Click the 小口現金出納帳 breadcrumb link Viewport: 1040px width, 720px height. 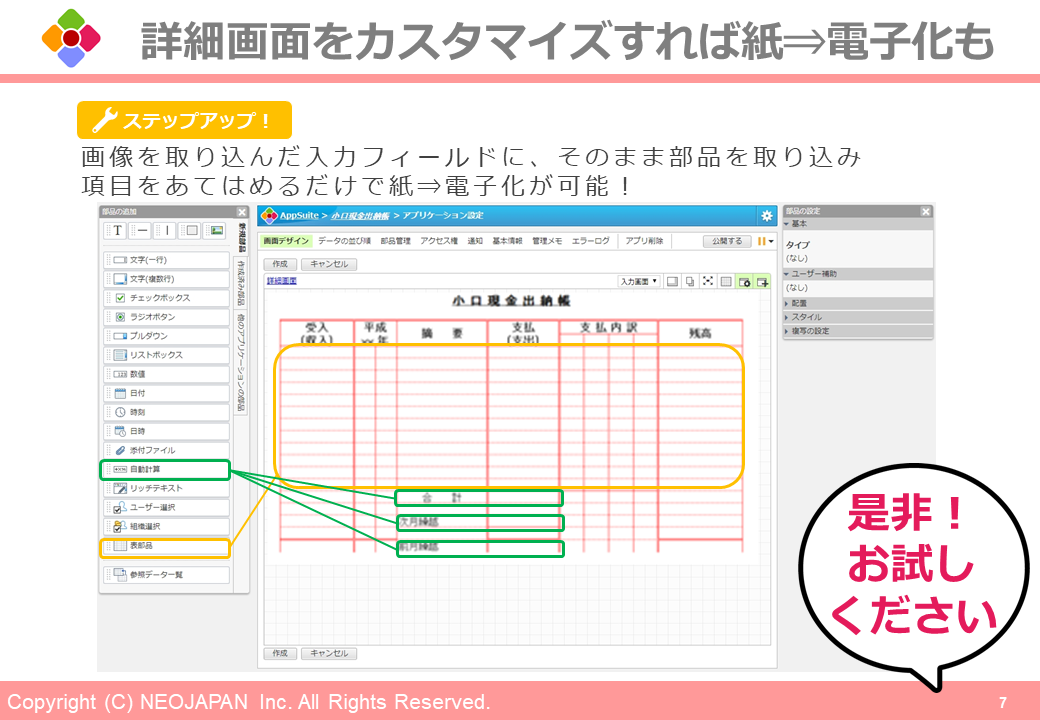coord(360,216)
